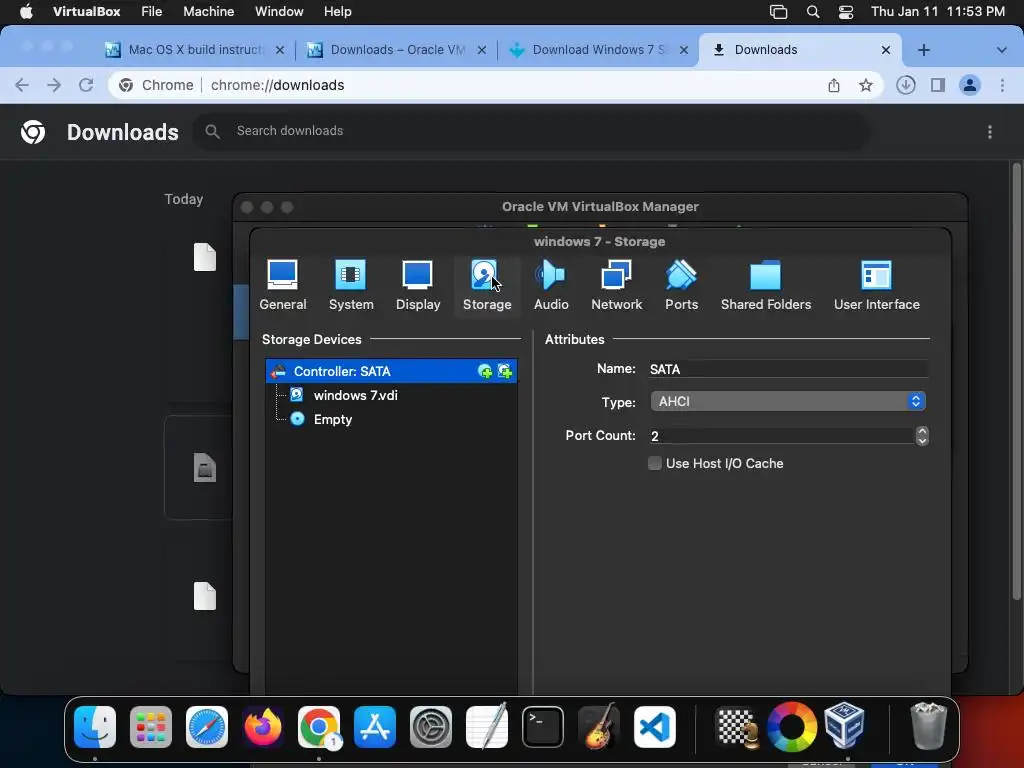This screenshot has width=1024, height=768.
Task: Click the Port Count value field
Action: 781,436
